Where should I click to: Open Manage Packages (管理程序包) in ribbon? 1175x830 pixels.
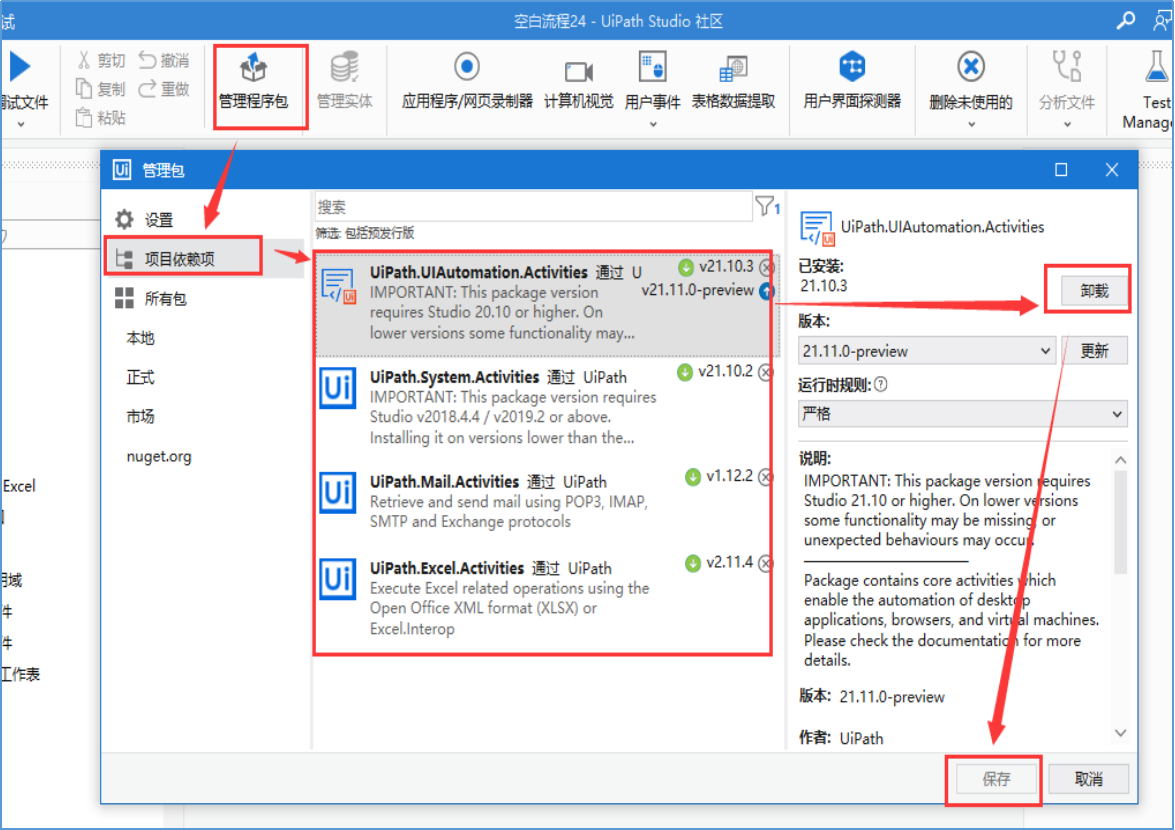click(253, 81)
